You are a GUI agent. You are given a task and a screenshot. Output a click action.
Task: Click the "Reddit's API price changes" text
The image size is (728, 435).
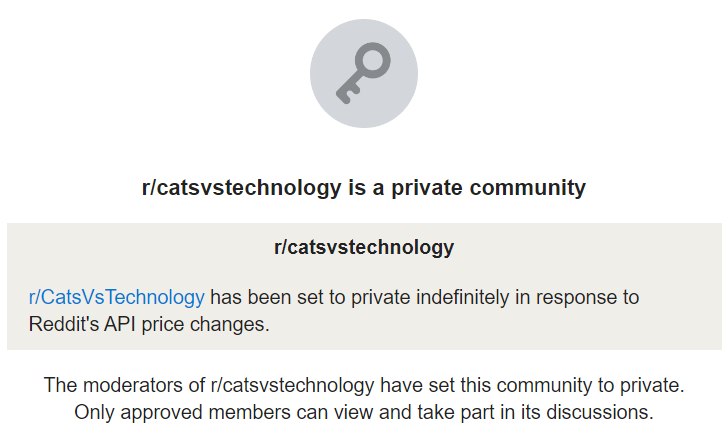coord(150,324)
